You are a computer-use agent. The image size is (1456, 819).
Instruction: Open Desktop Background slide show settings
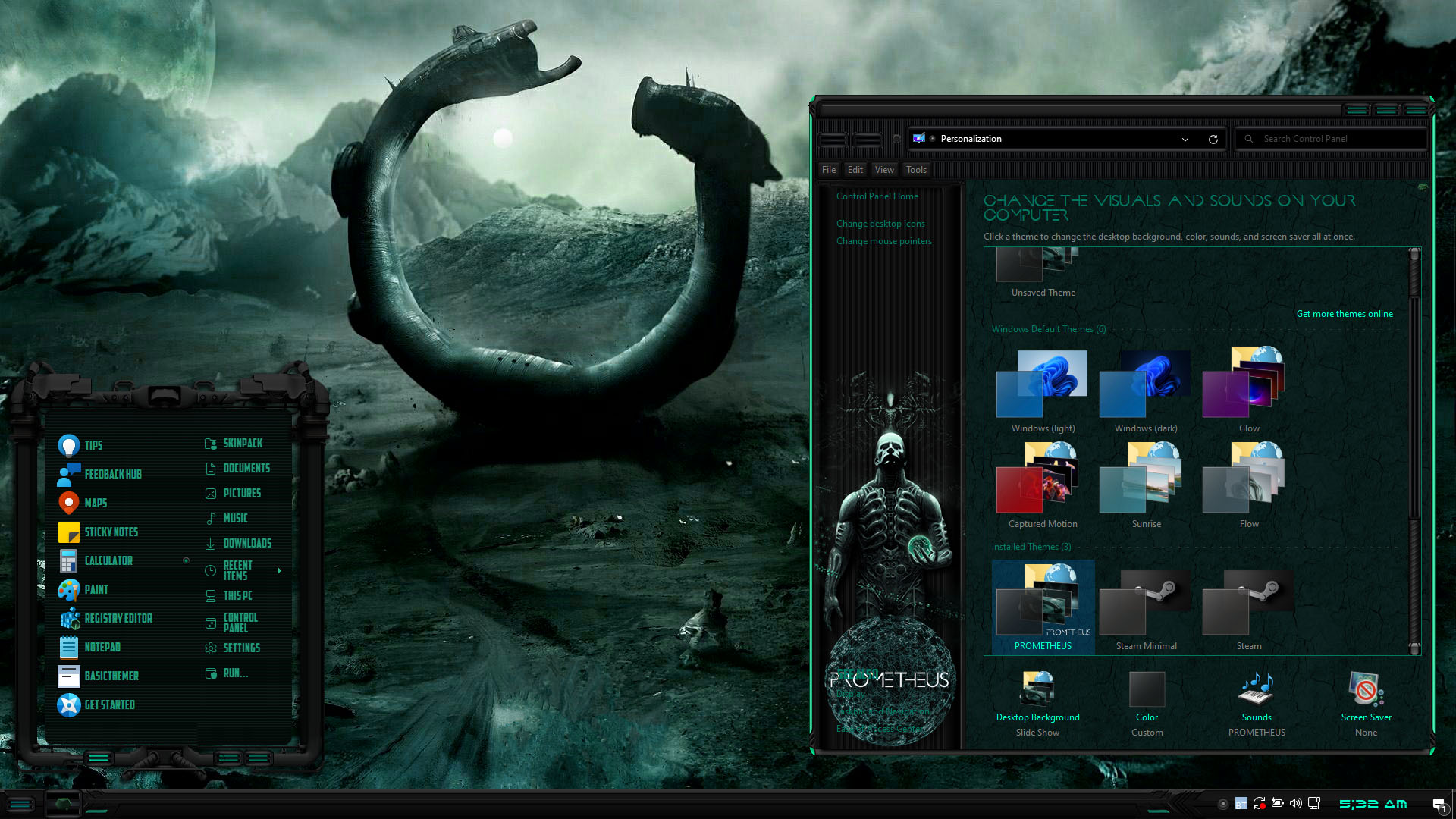click(x=1037, y=690)
